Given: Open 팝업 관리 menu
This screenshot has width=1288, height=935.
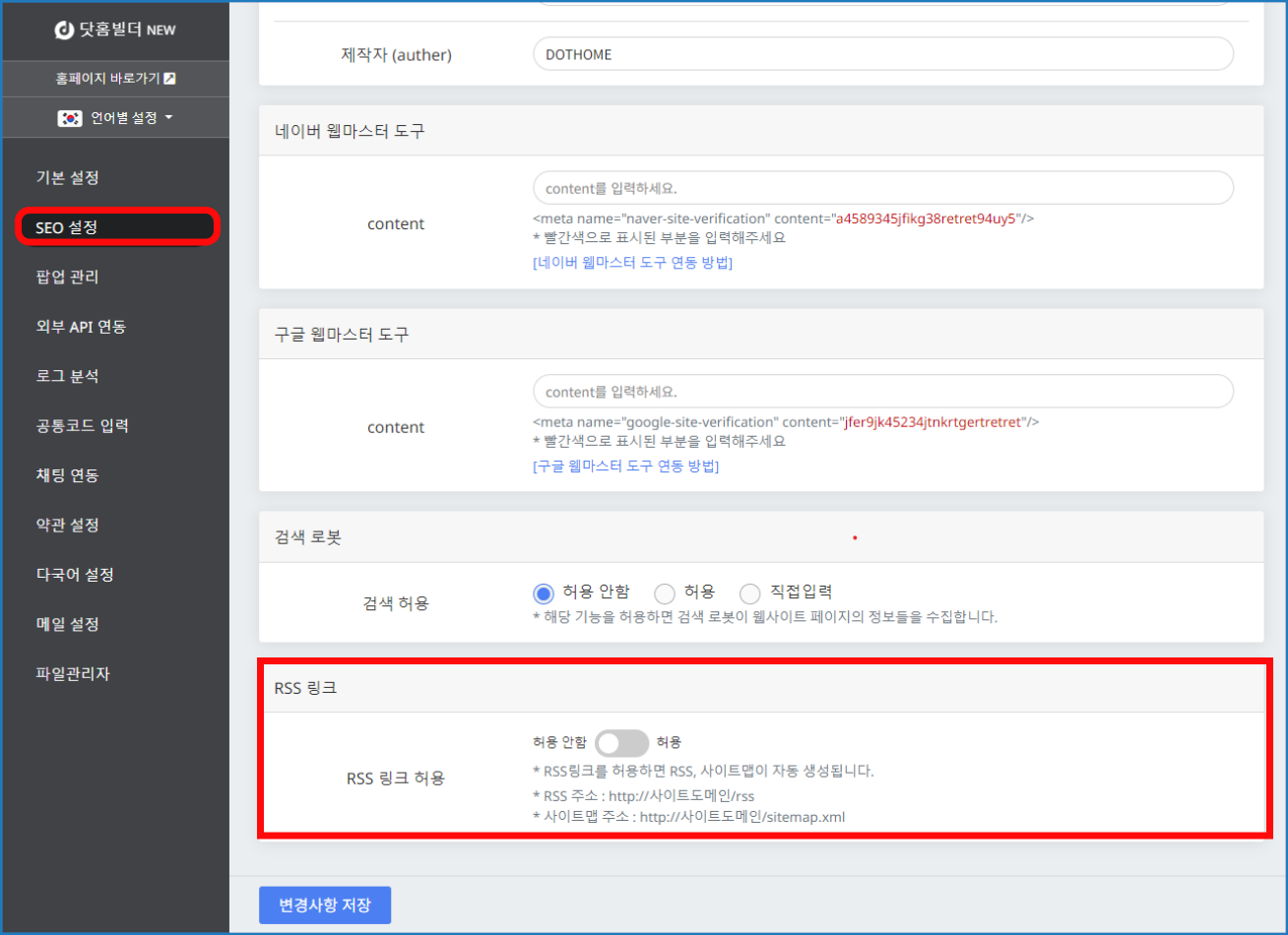Looking at the screenshot, I should click(x=67, y=278).
